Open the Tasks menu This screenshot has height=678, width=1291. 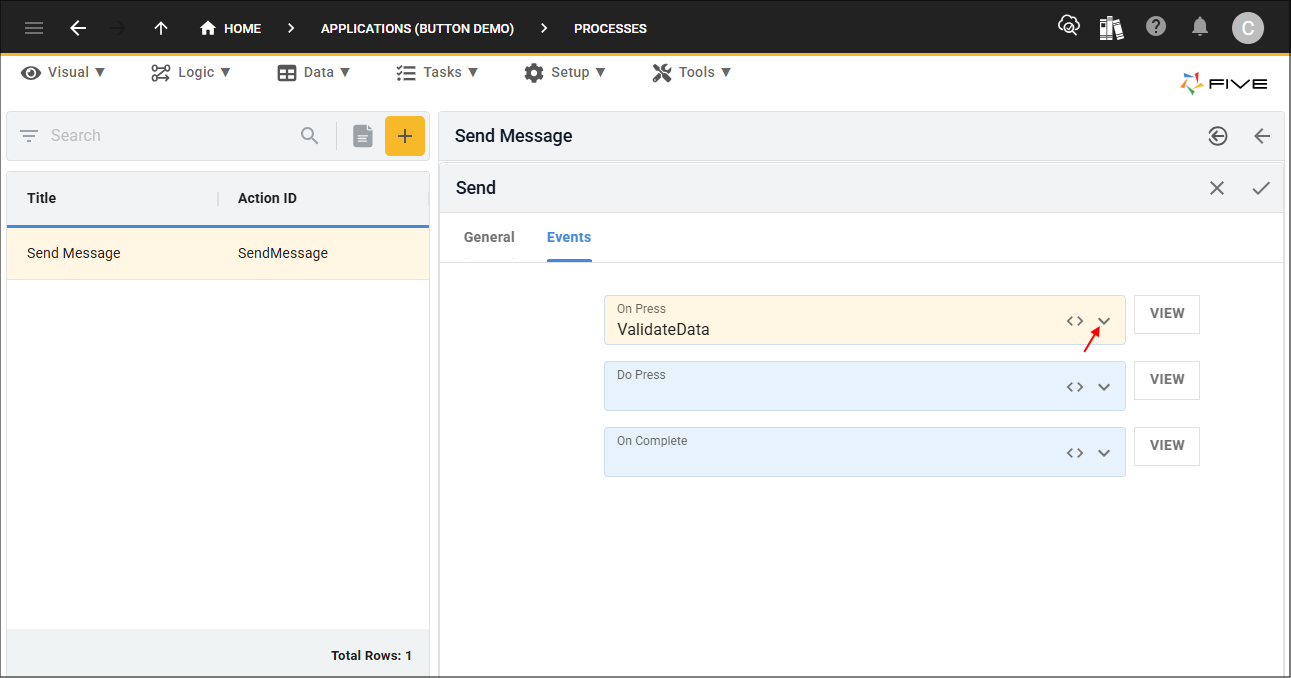(437, 72)
